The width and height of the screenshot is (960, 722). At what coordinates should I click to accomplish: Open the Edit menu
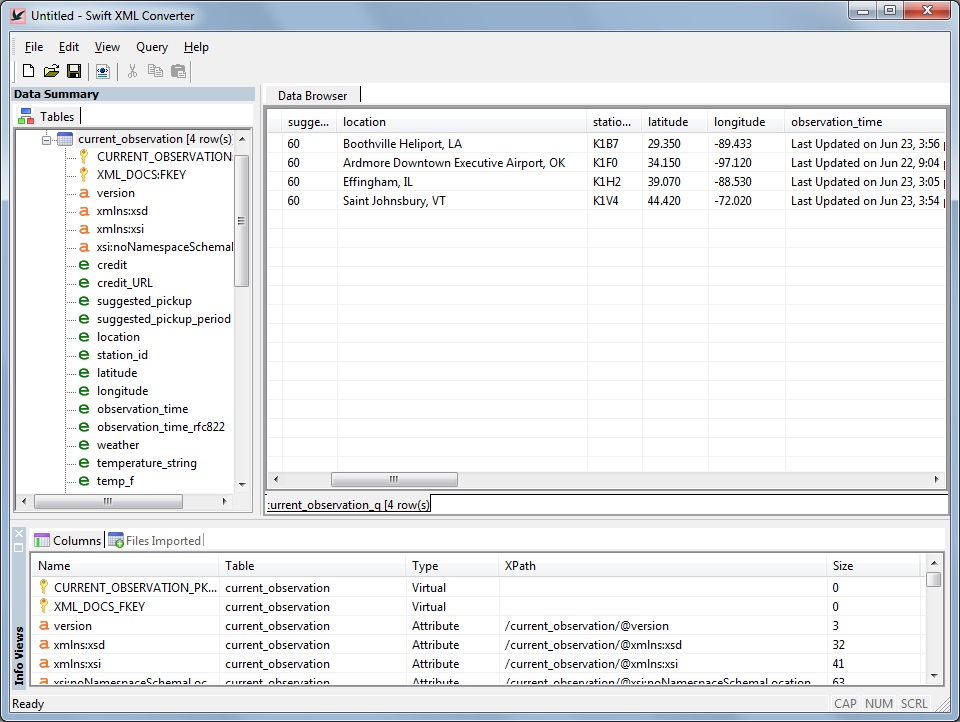point(69,47)
